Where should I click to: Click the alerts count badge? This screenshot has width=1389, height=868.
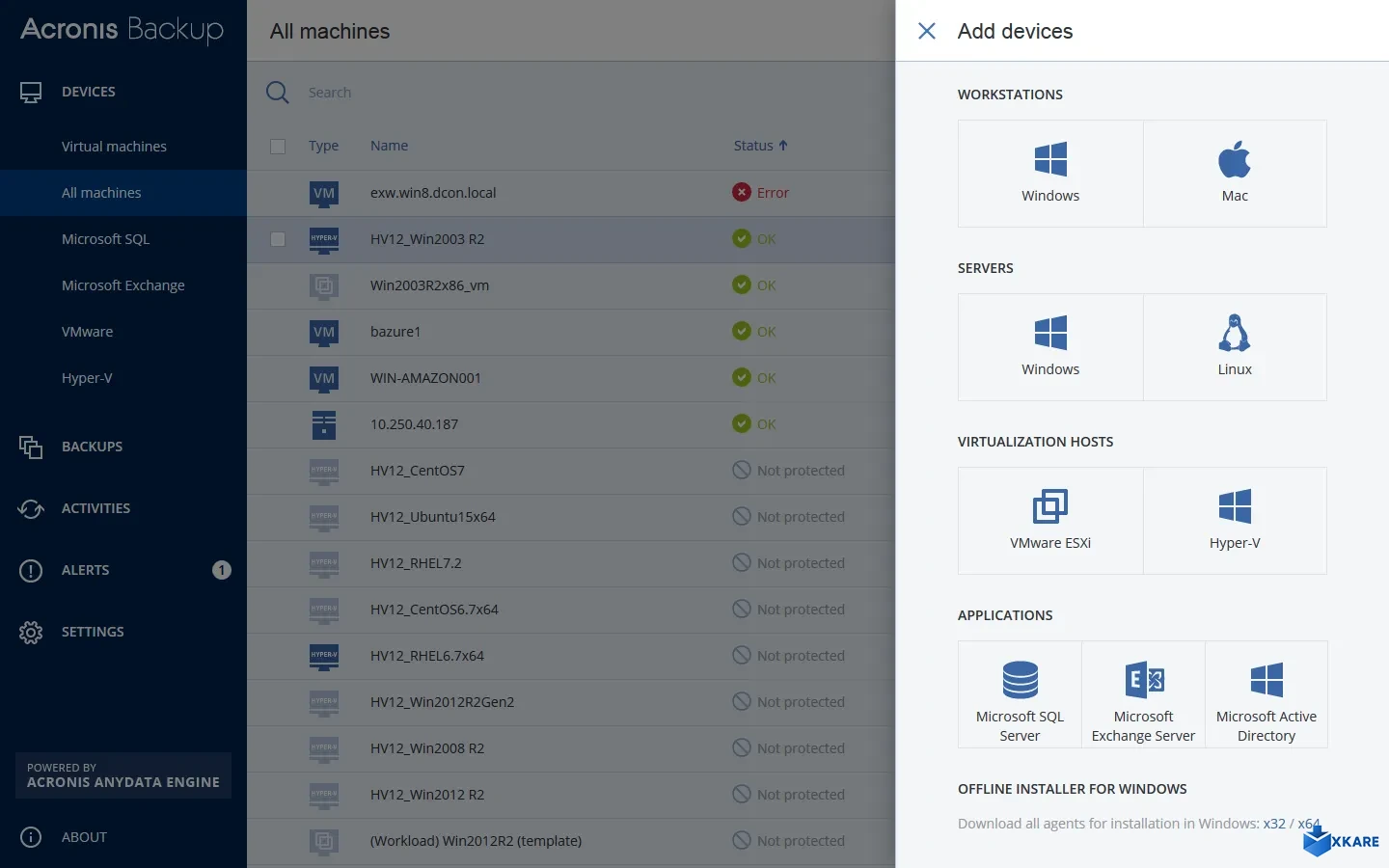coord(222,570)
